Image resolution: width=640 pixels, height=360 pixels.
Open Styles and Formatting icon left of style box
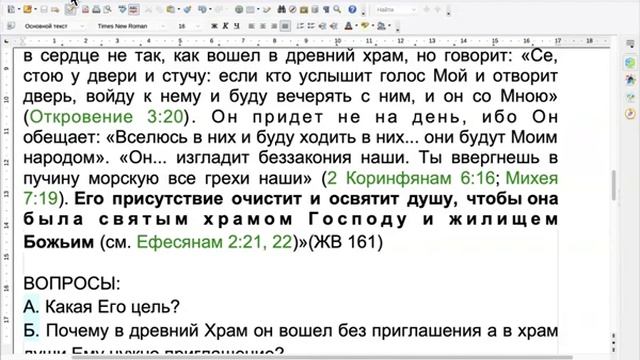11,26
